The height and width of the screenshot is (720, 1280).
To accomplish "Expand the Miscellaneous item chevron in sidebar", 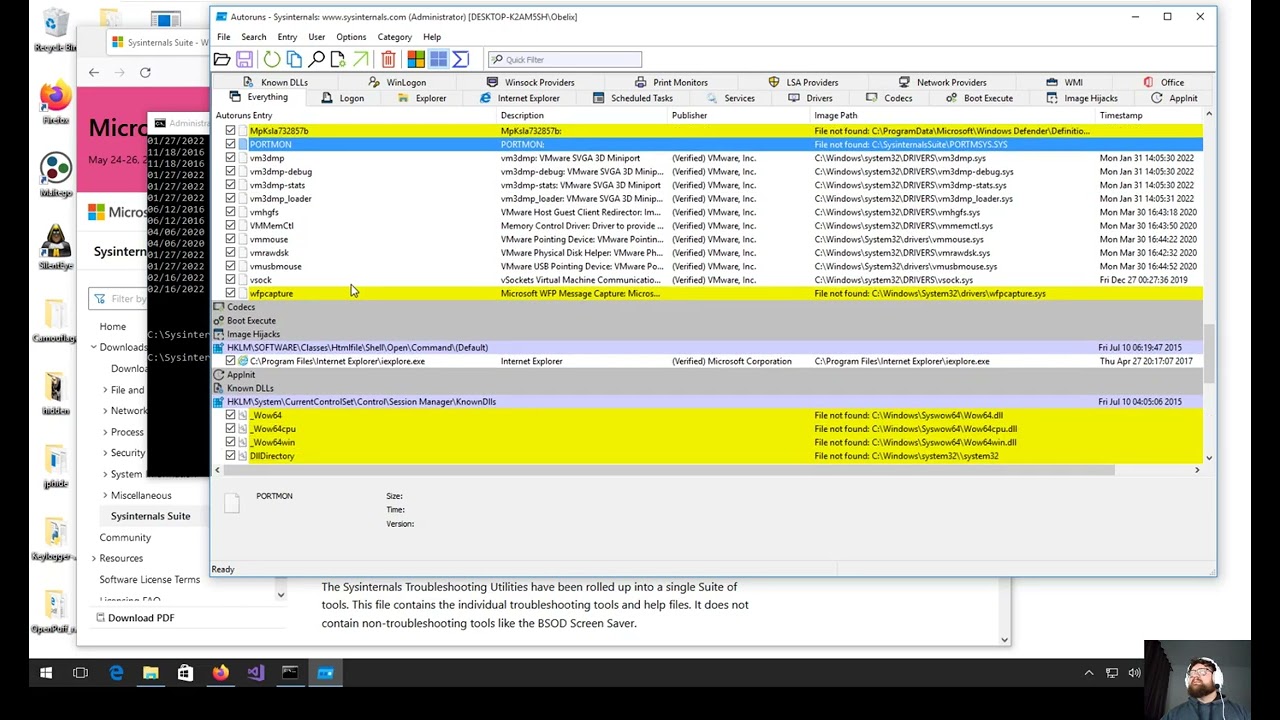I will tap(105, 495).
